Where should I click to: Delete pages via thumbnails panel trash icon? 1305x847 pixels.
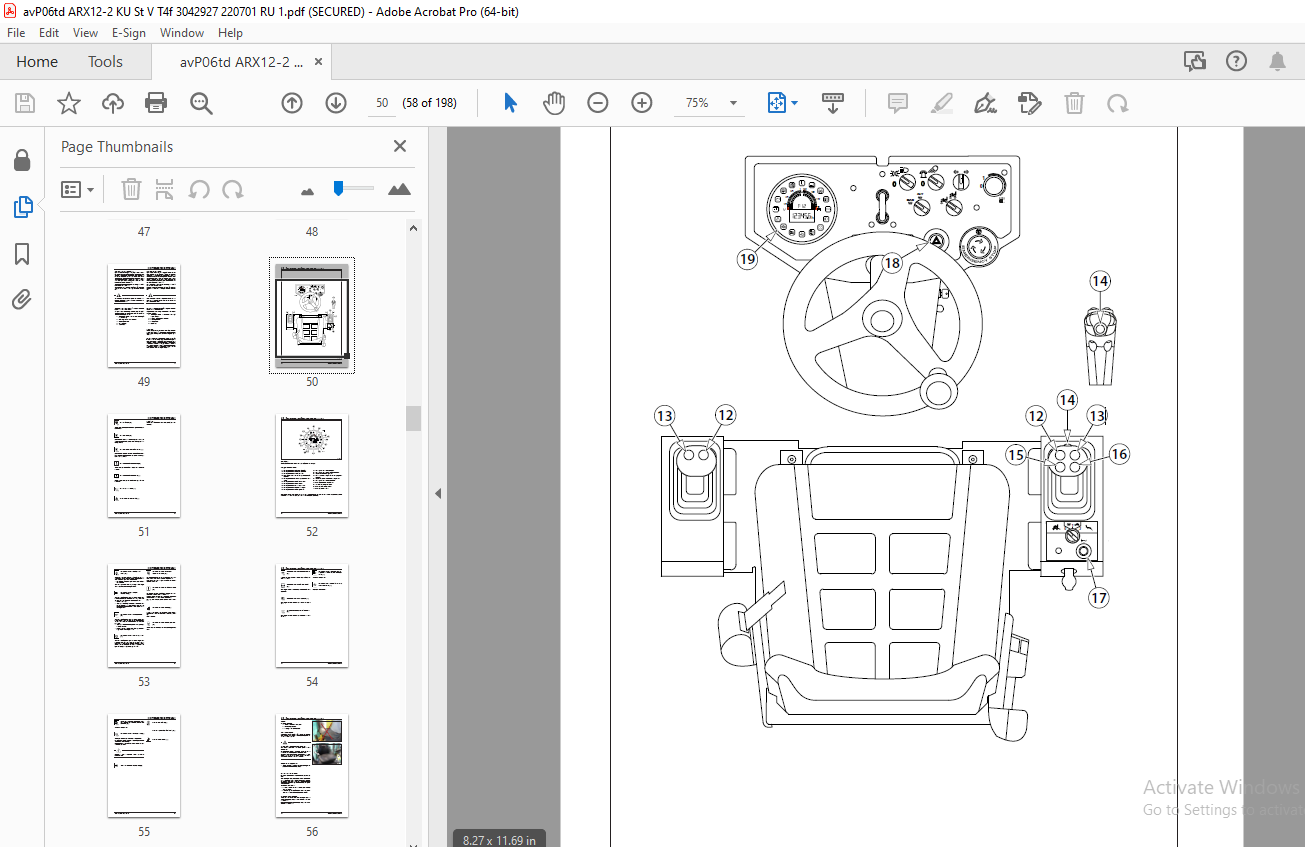(131, 189)
